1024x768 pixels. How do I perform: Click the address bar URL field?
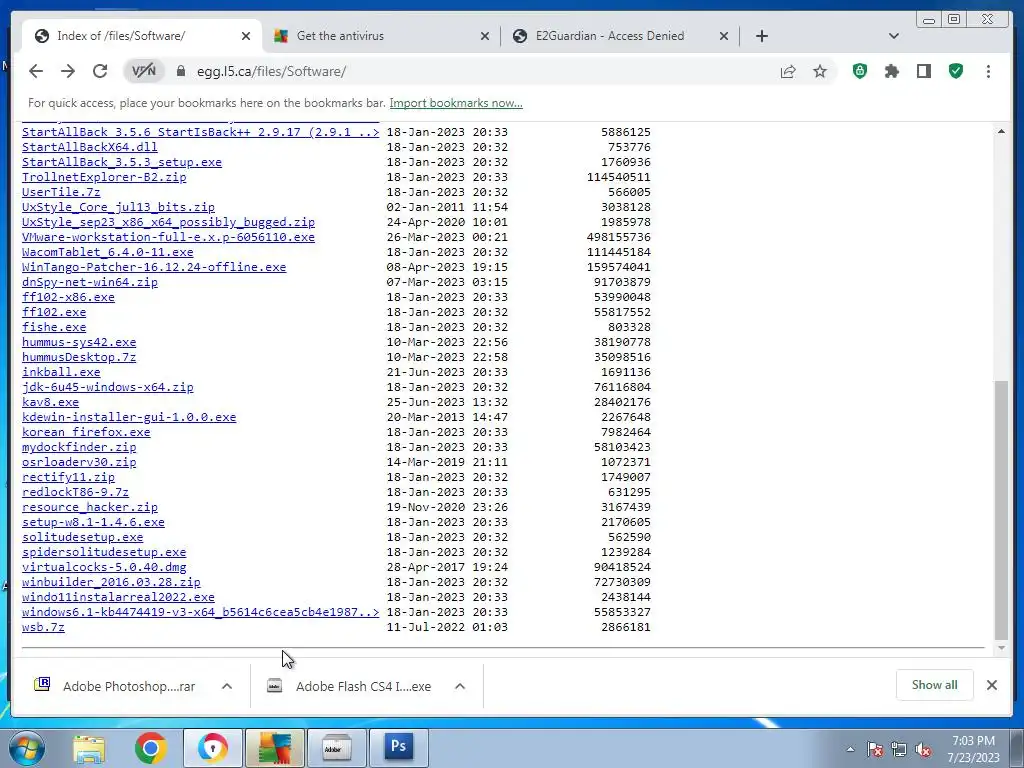point(480,71)
